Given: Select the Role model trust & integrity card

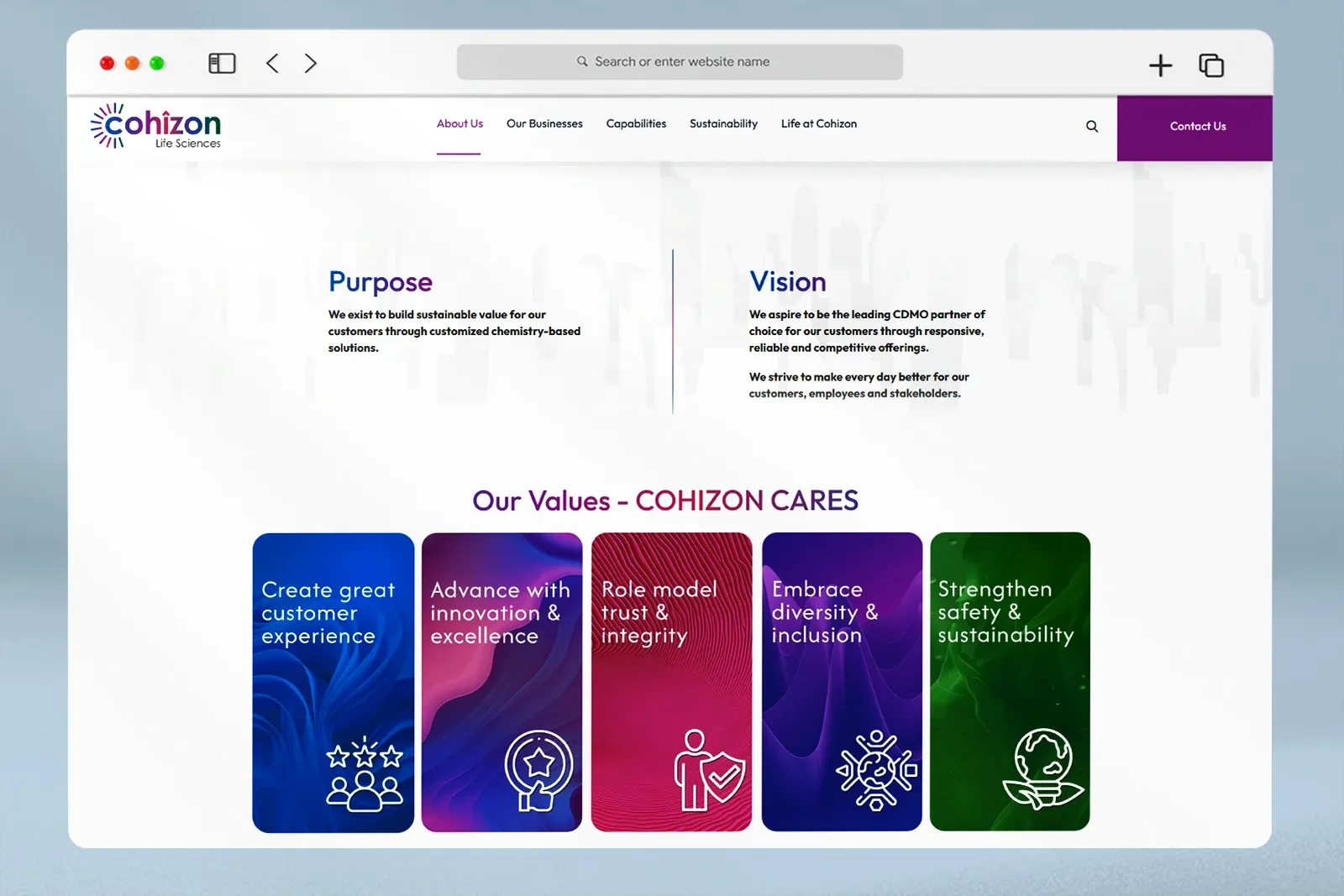Looking at the screenshot, I should (672, 682).
